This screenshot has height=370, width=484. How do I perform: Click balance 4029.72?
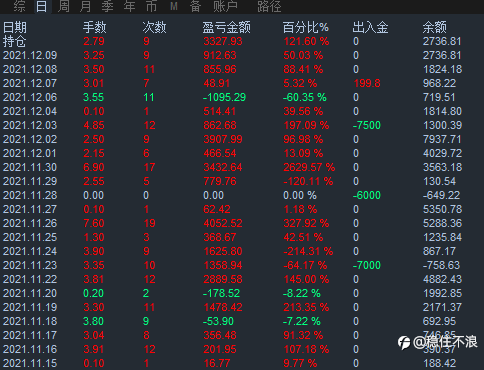tap(442, 153)
